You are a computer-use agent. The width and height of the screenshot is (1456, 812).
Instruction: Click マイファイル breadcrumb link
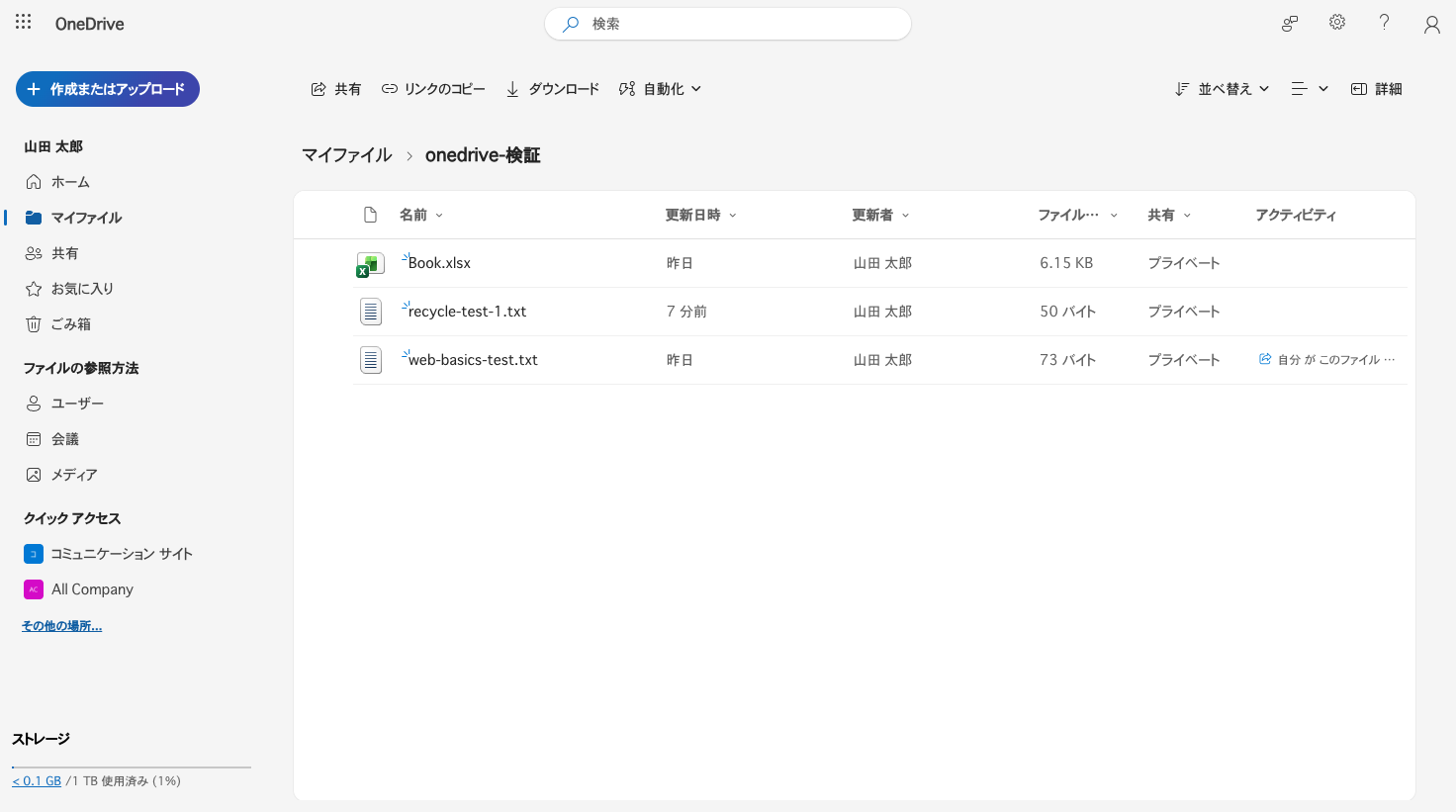point(347,155)
